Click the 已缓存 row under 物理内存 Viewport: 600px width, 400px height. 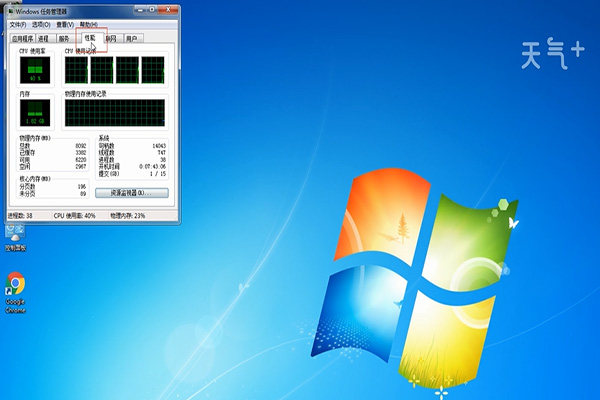click(53, 153)
